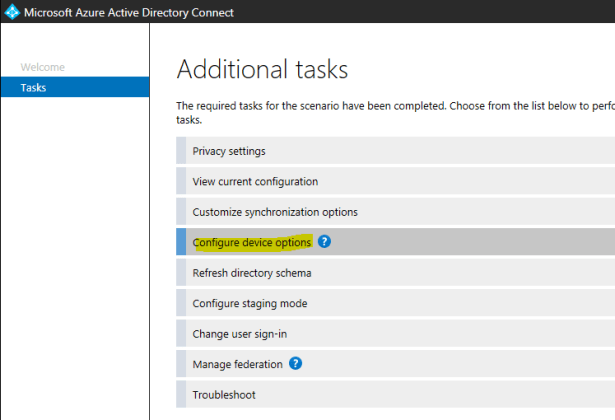Open Privacy settings task
The height and width of the screenshot is (420, 615).
[229, 151]
